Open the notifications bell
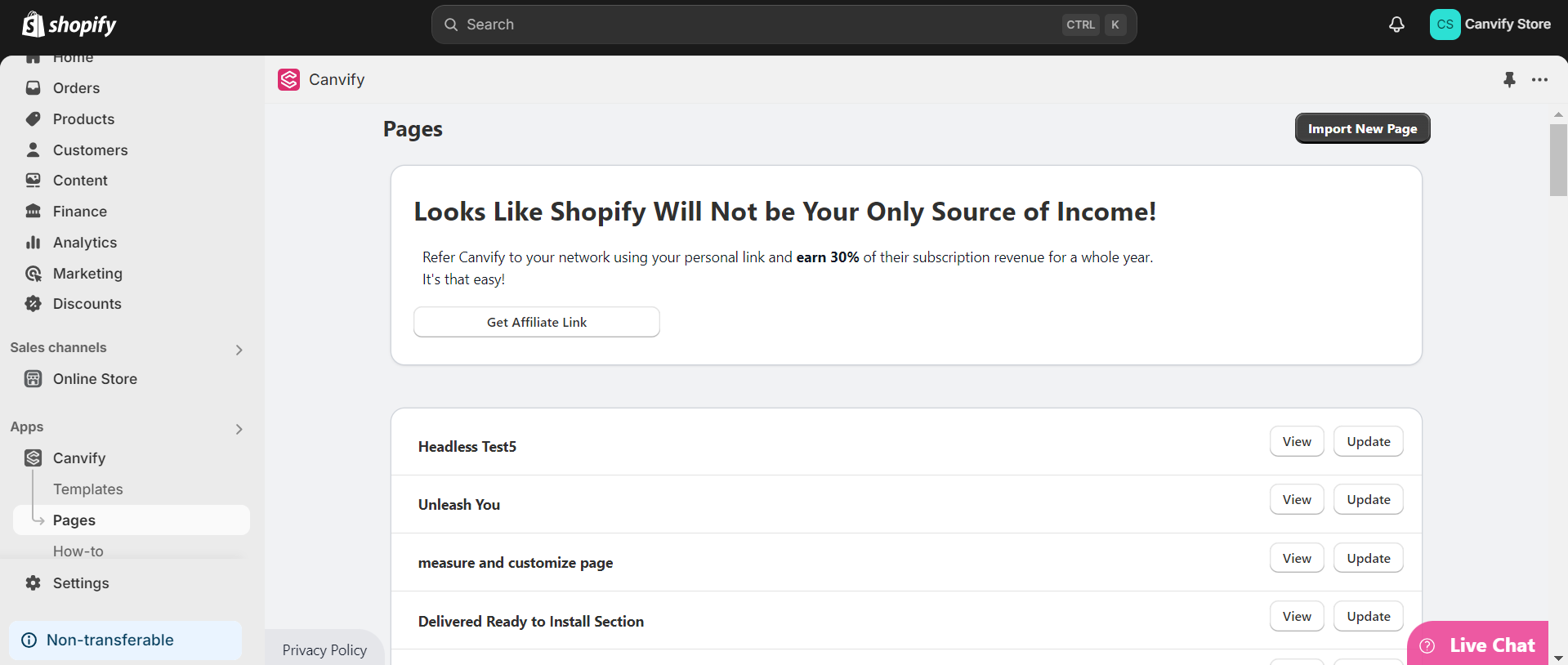The image size is (1568, 665). click(1396, 25)
